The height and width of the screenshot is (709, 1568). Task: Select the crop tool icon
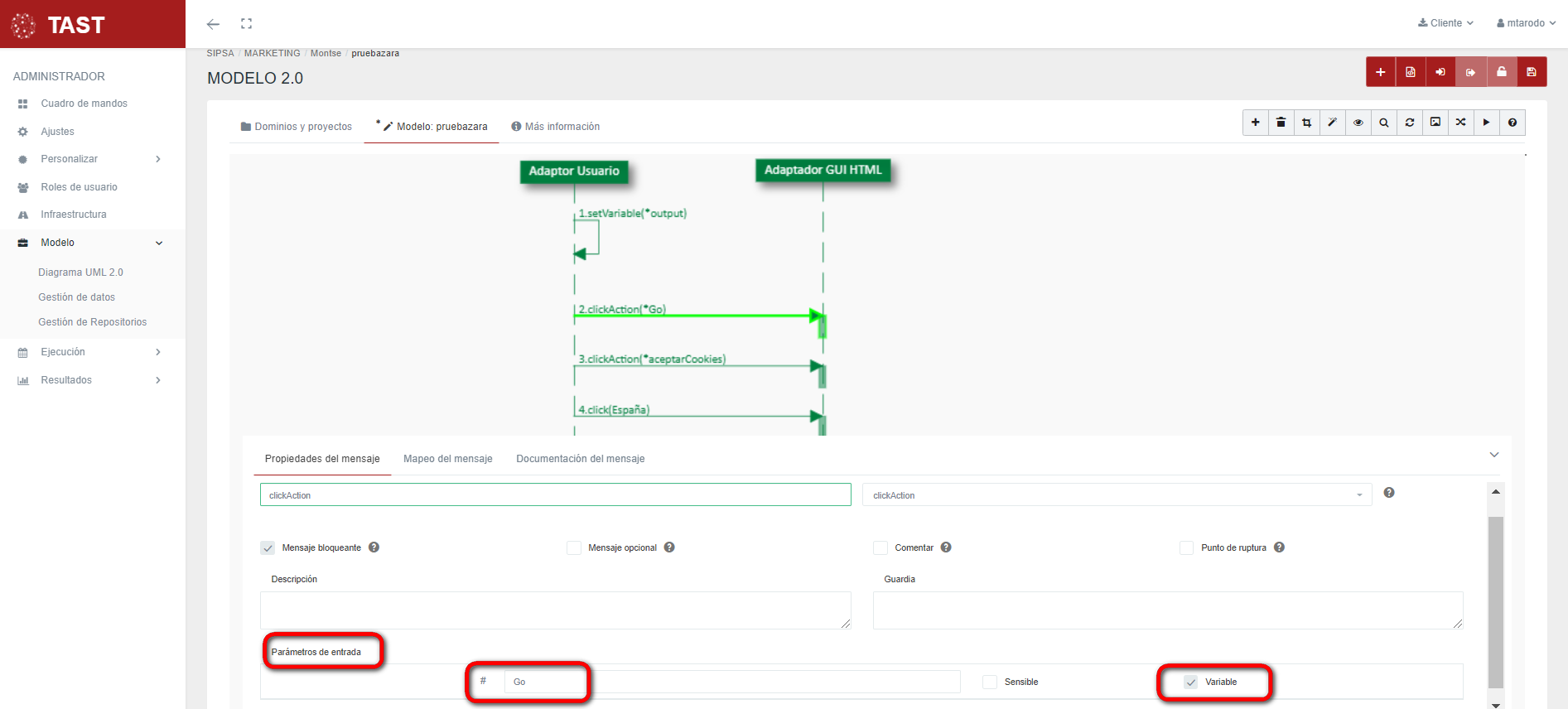point(1306,123)
